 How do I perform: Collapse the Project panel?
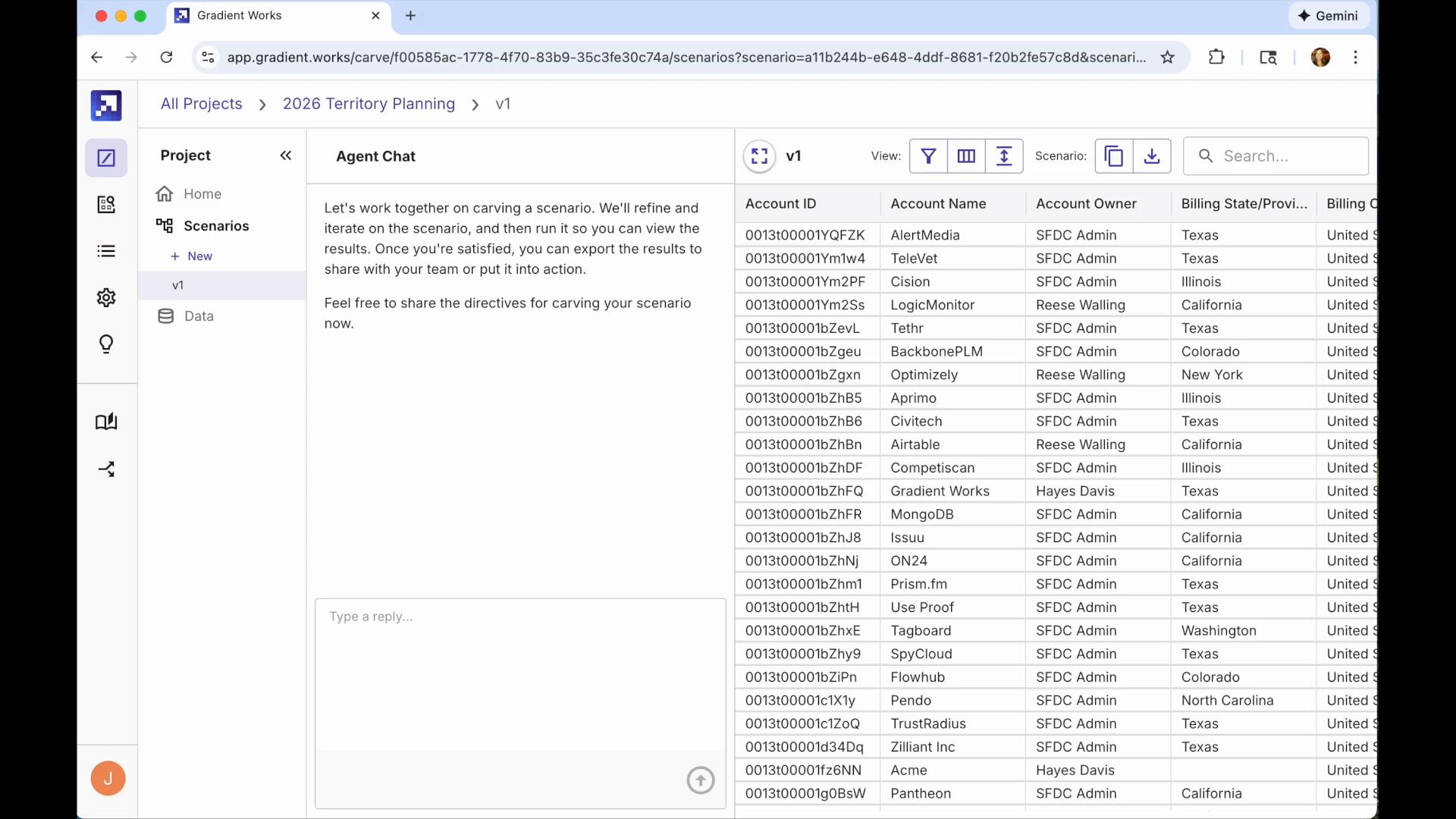coord(286,155)
